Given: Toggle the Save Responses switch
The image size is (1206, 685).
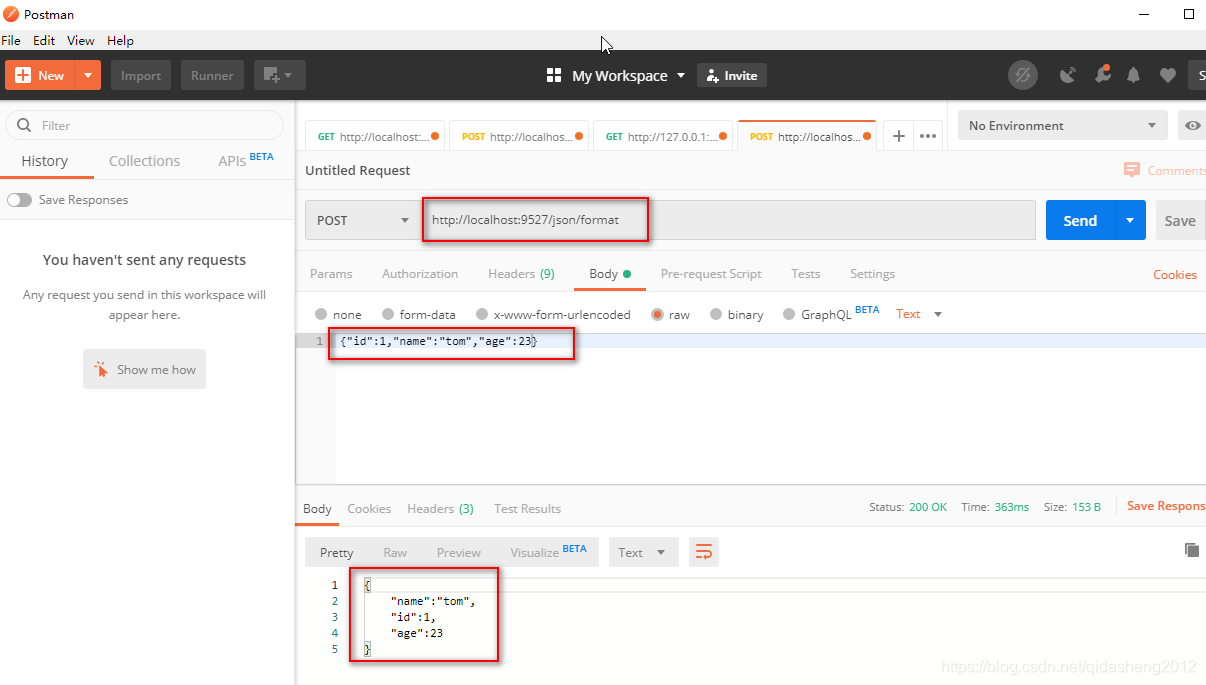Looking at the screenshot, I should coord(19,200).
